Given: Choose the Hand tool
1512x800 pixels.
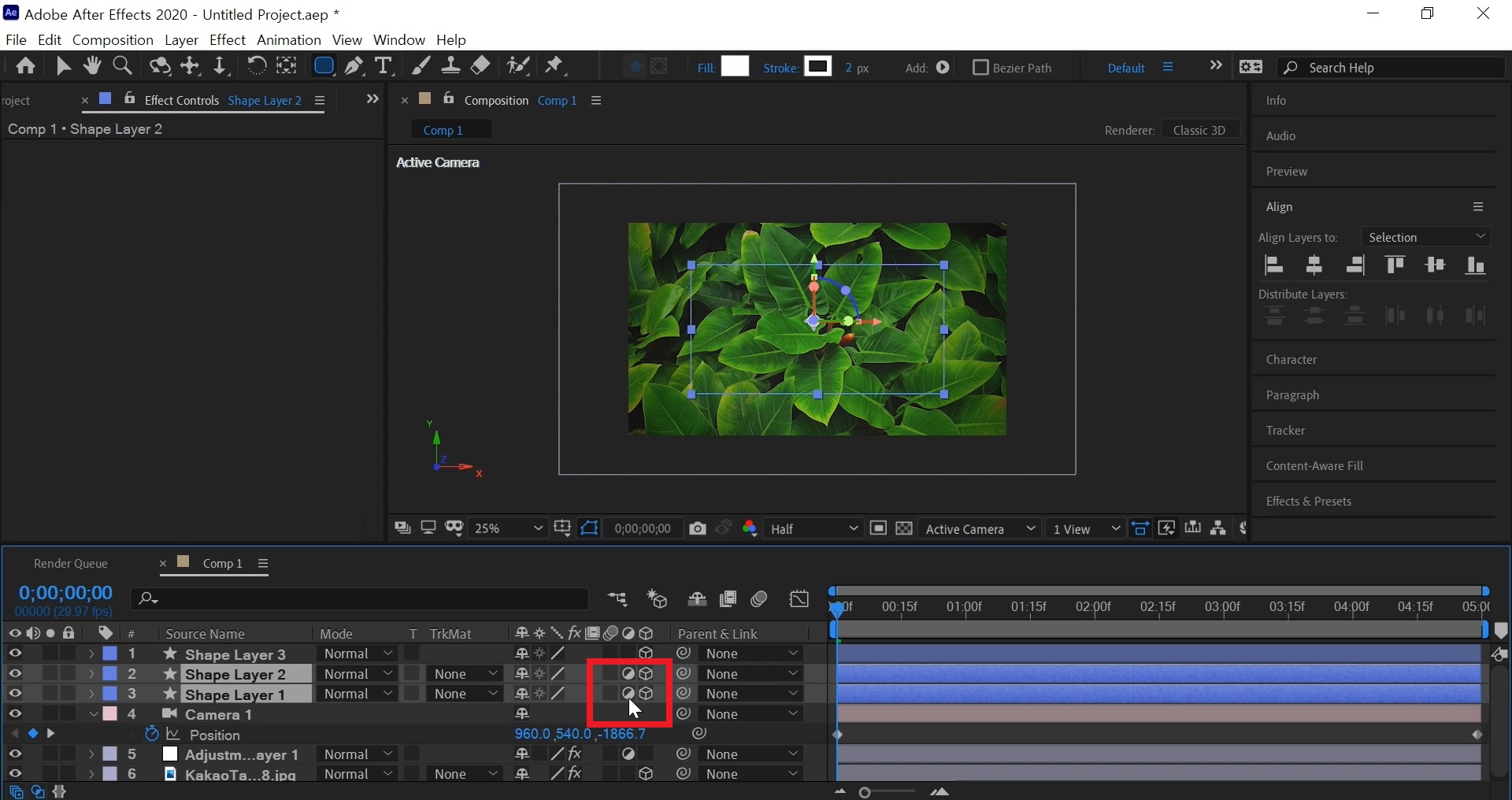Looking at the screenshot, I should click(92, 66).
